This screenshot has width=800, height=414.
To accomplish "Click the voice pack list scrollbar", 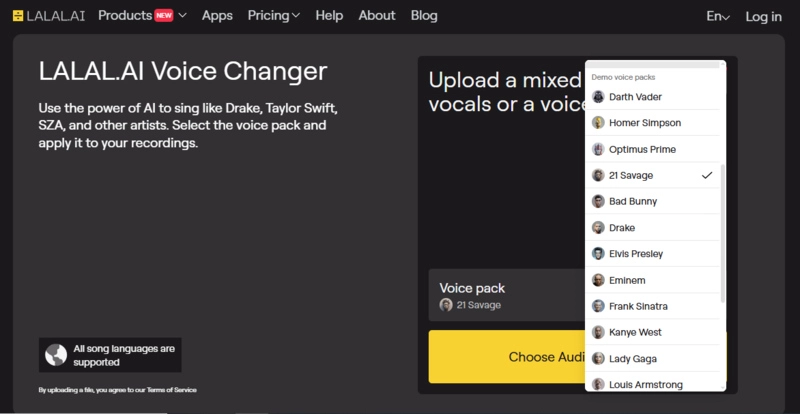I will [x=722, y=233].
